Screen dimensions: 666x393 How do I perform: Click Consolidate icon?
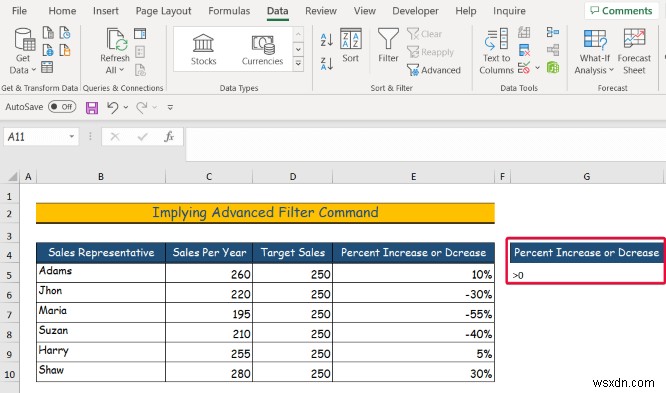coord(553,32)
